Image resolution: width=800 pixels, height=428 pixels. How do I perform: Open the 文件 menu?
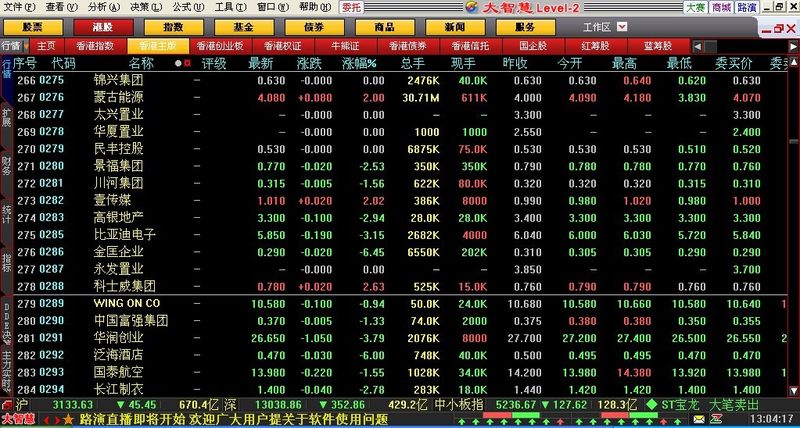(20, 7)
